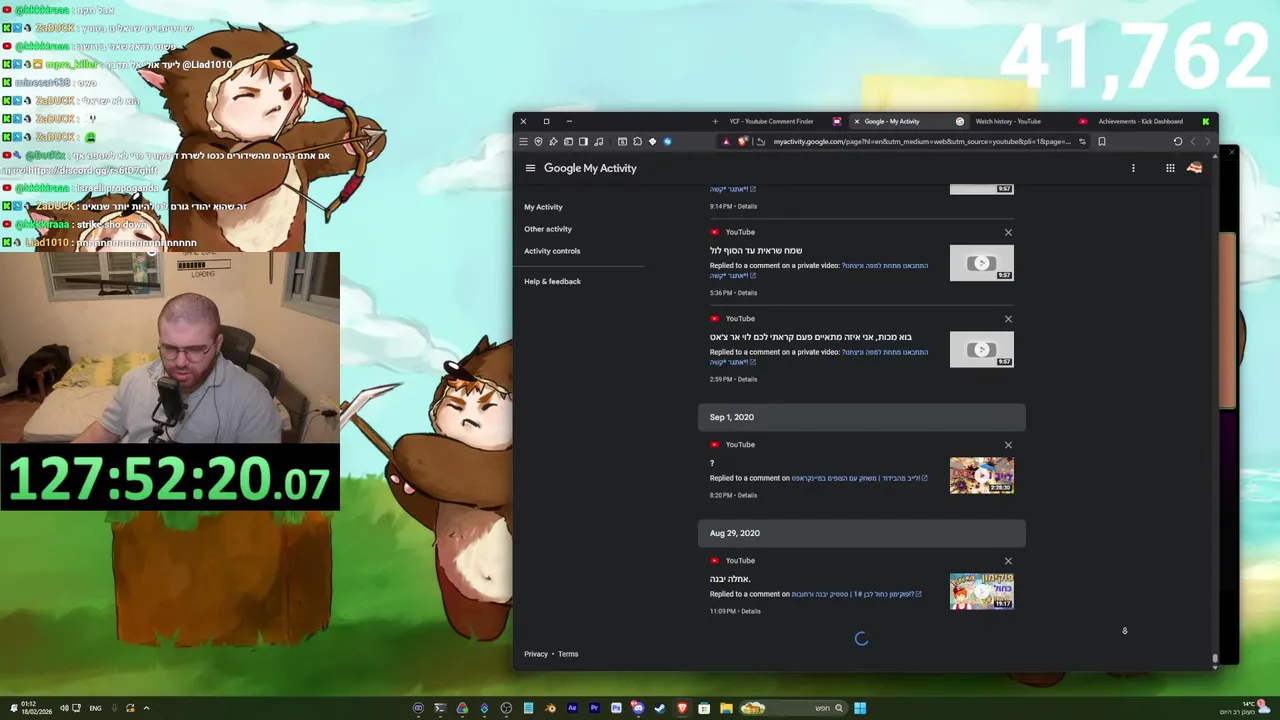Click the Brave Shields lion icon

(x=743, y=141)
